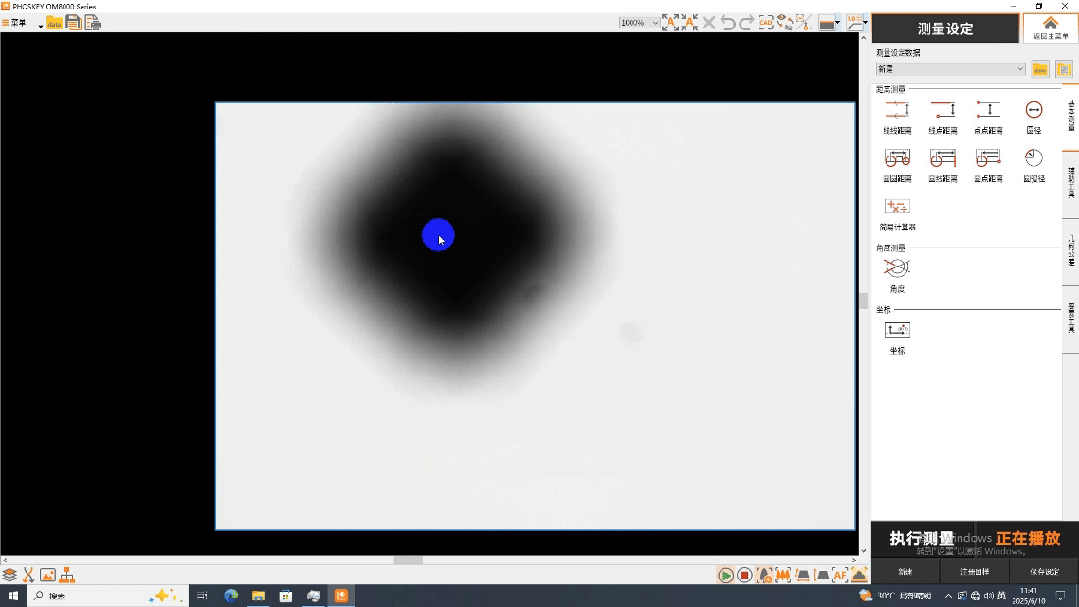Click the icon right of the stop button
Viewport: 1079px width, 607px height.
coord(764,575)
